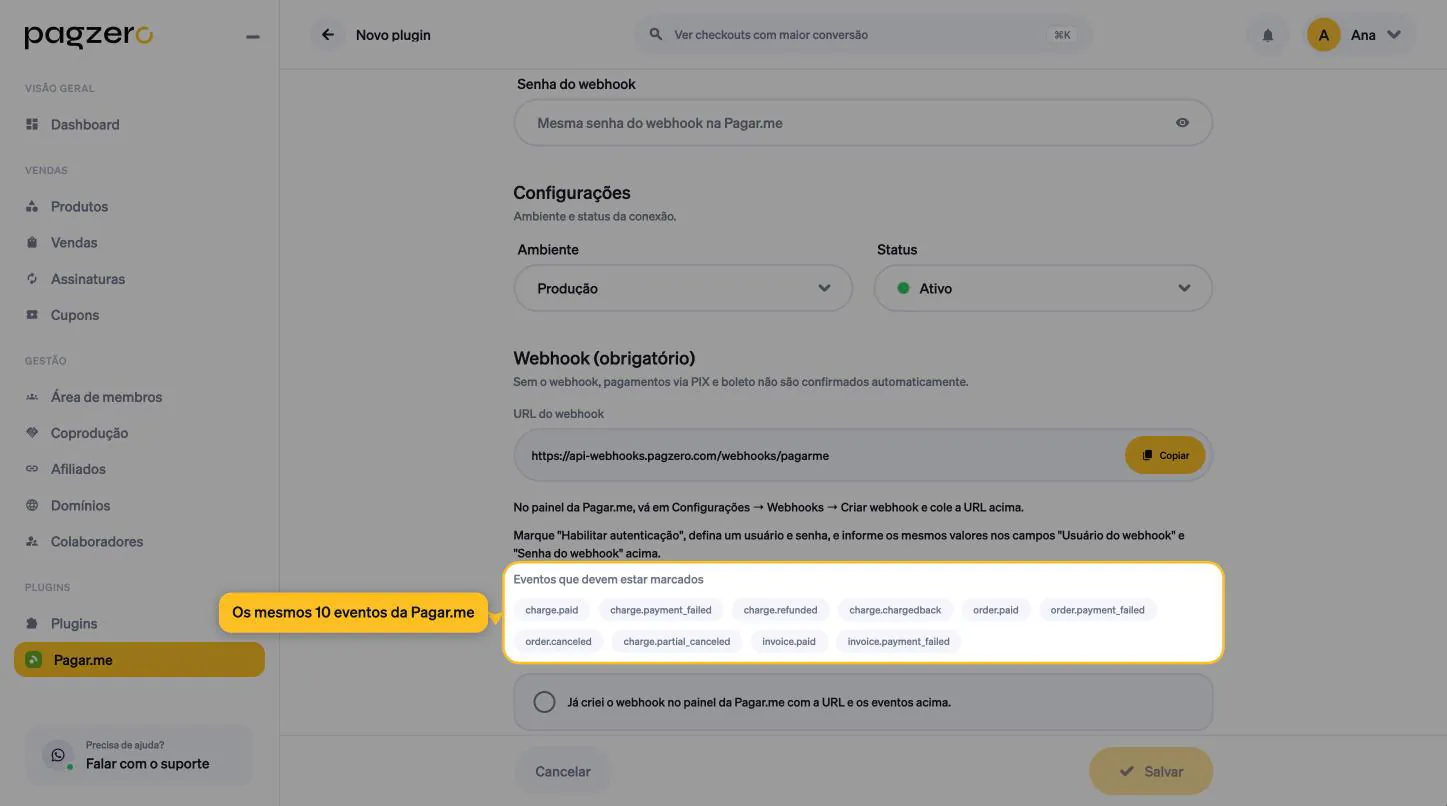
Task: Click the pagzero logo
Action: (88, 36)
